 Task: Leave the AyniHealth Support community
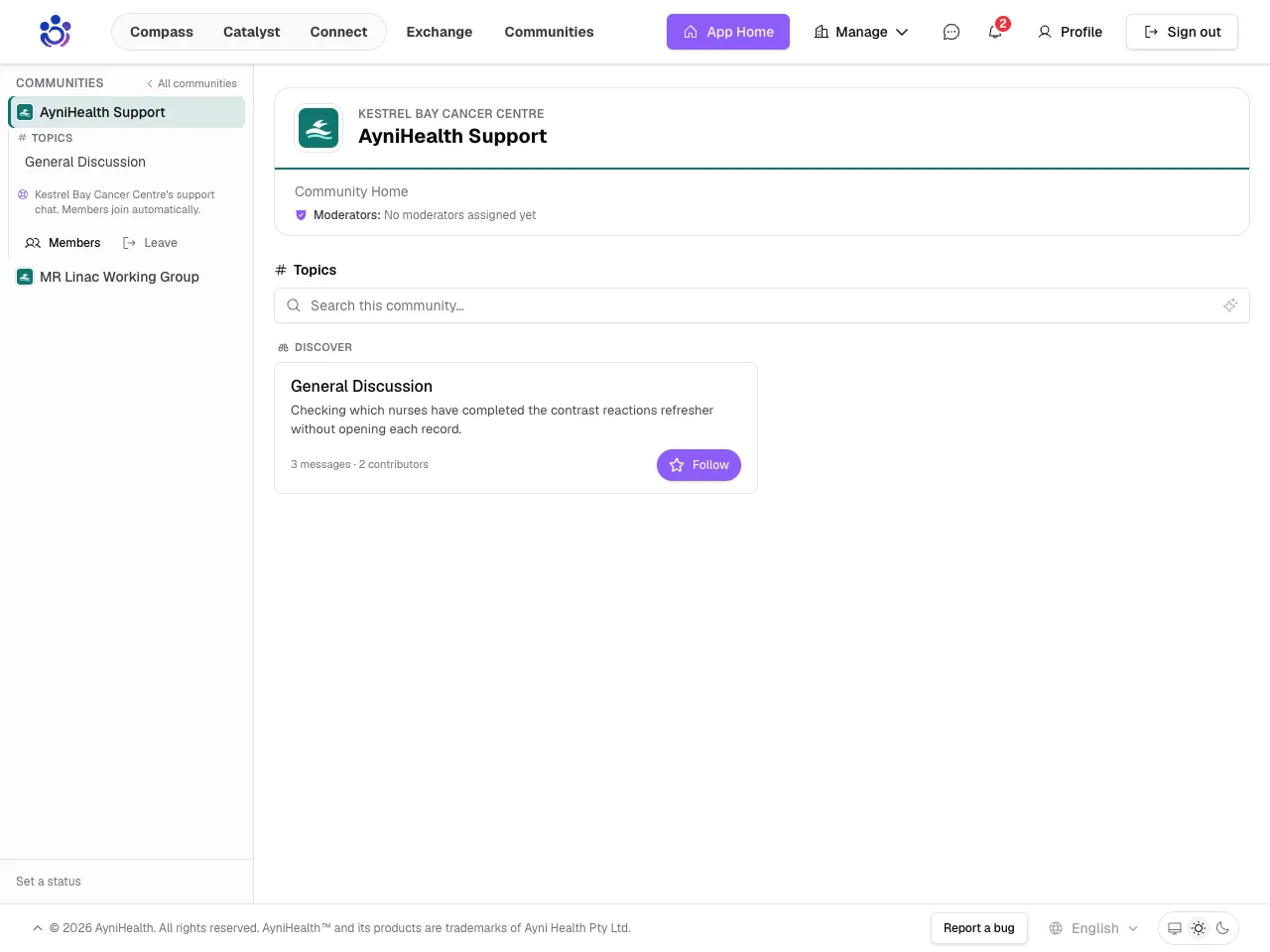click(150, 243)
